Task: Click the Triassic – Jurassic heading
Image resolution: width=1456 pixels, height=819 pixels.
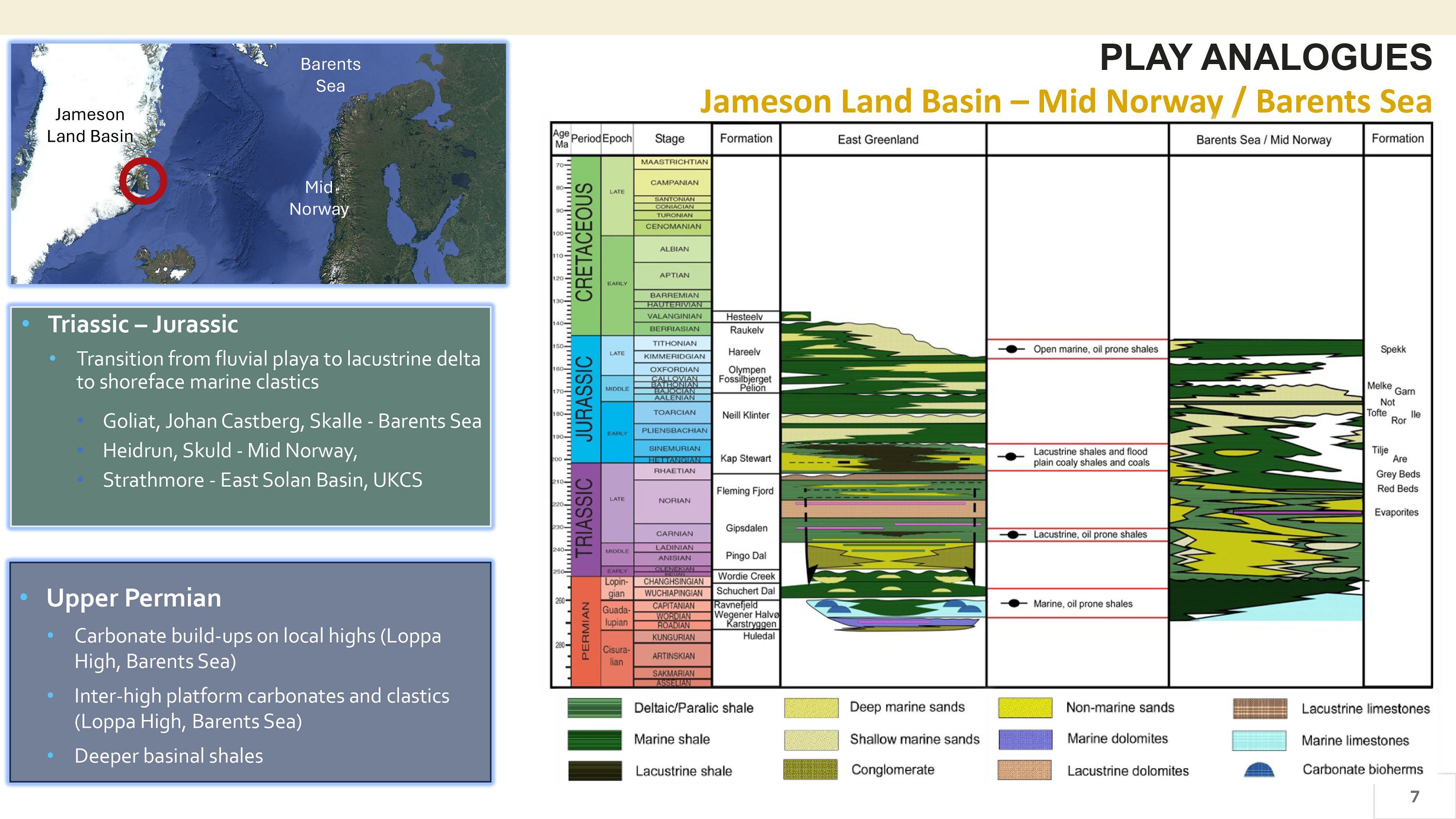Action: (x=142, y=325)
